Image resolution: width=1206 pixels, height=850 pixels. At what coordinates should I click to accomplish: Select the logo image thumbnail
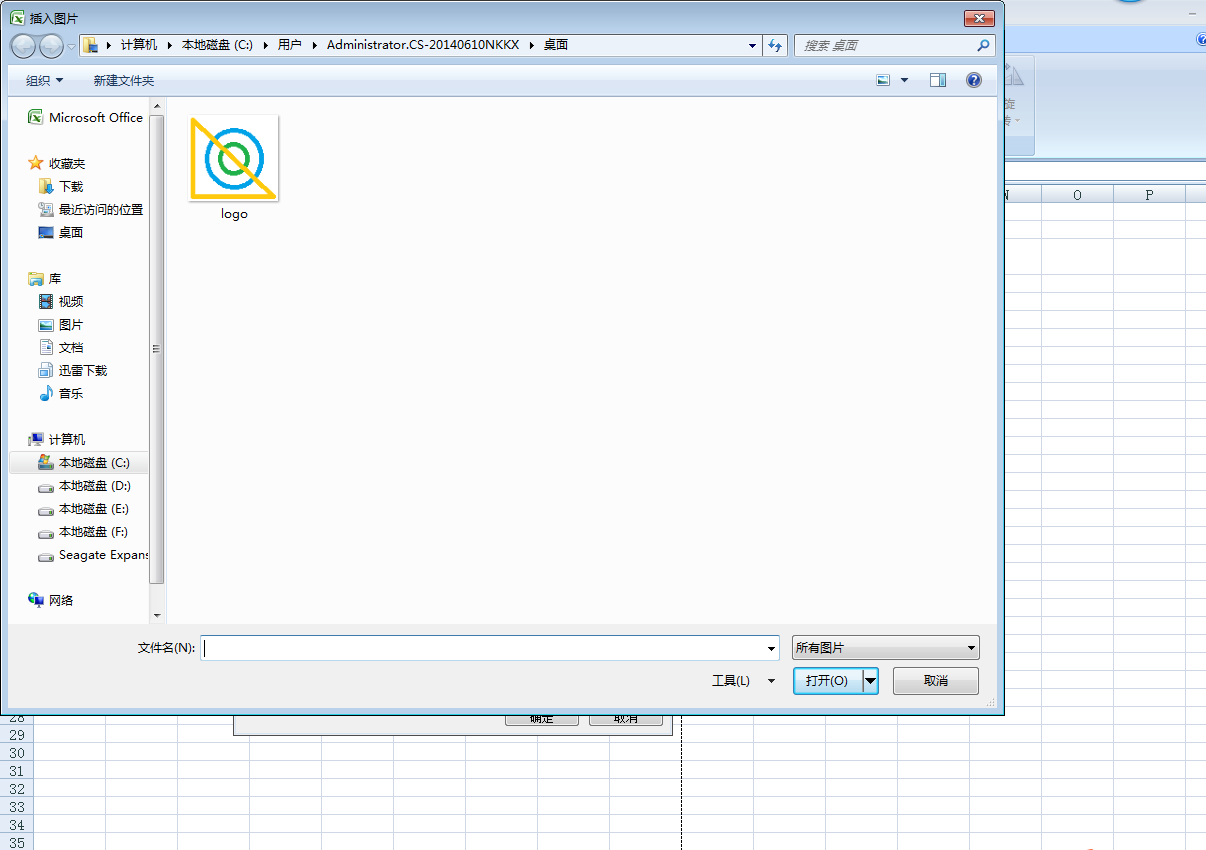pos(234,158)
